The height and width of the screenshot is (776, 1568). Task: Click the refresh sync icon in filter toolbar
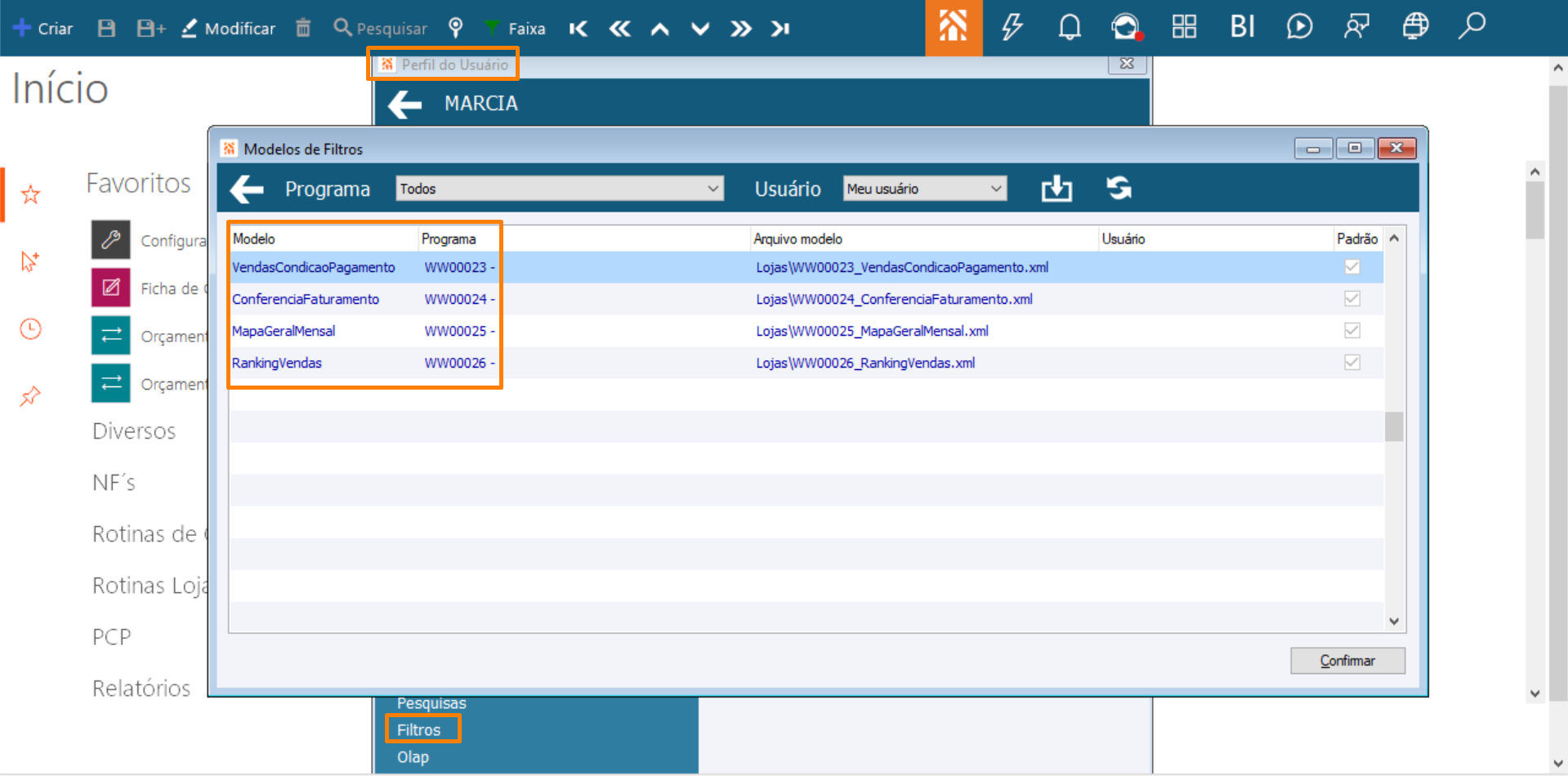[x=1119, y=189]
